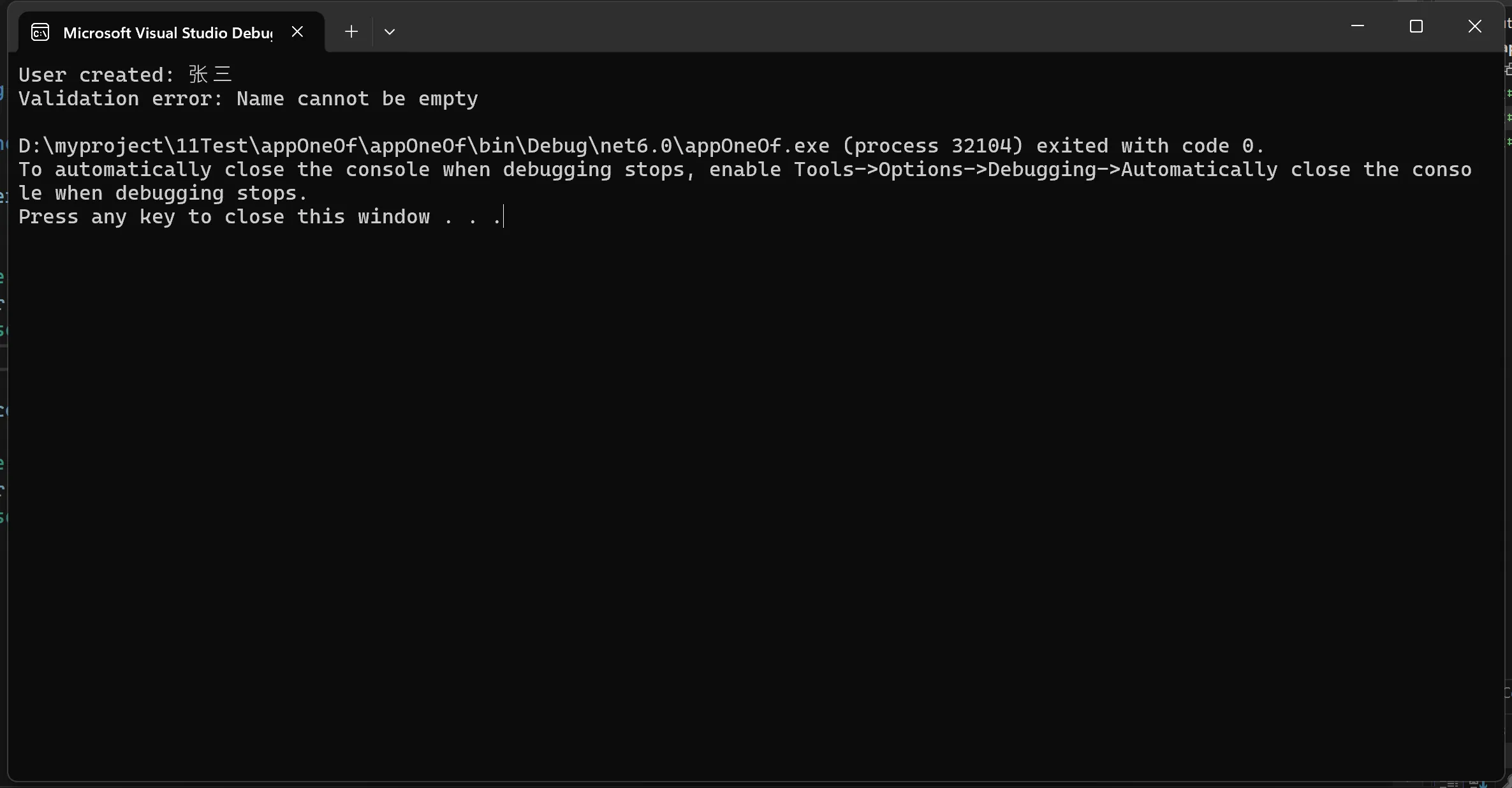
Task: Click the "User created:" output line
Action: click(x=96, y=75)
